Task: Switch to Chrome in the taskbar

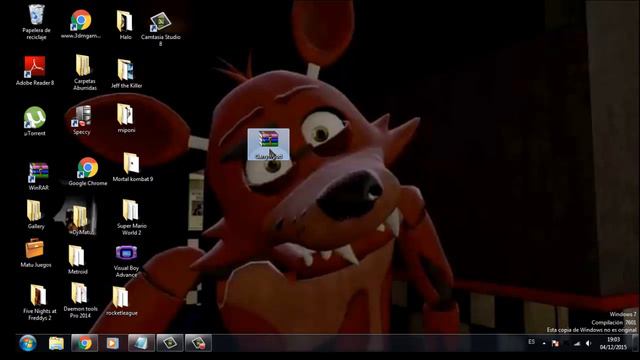Action: tap(84, 343)
